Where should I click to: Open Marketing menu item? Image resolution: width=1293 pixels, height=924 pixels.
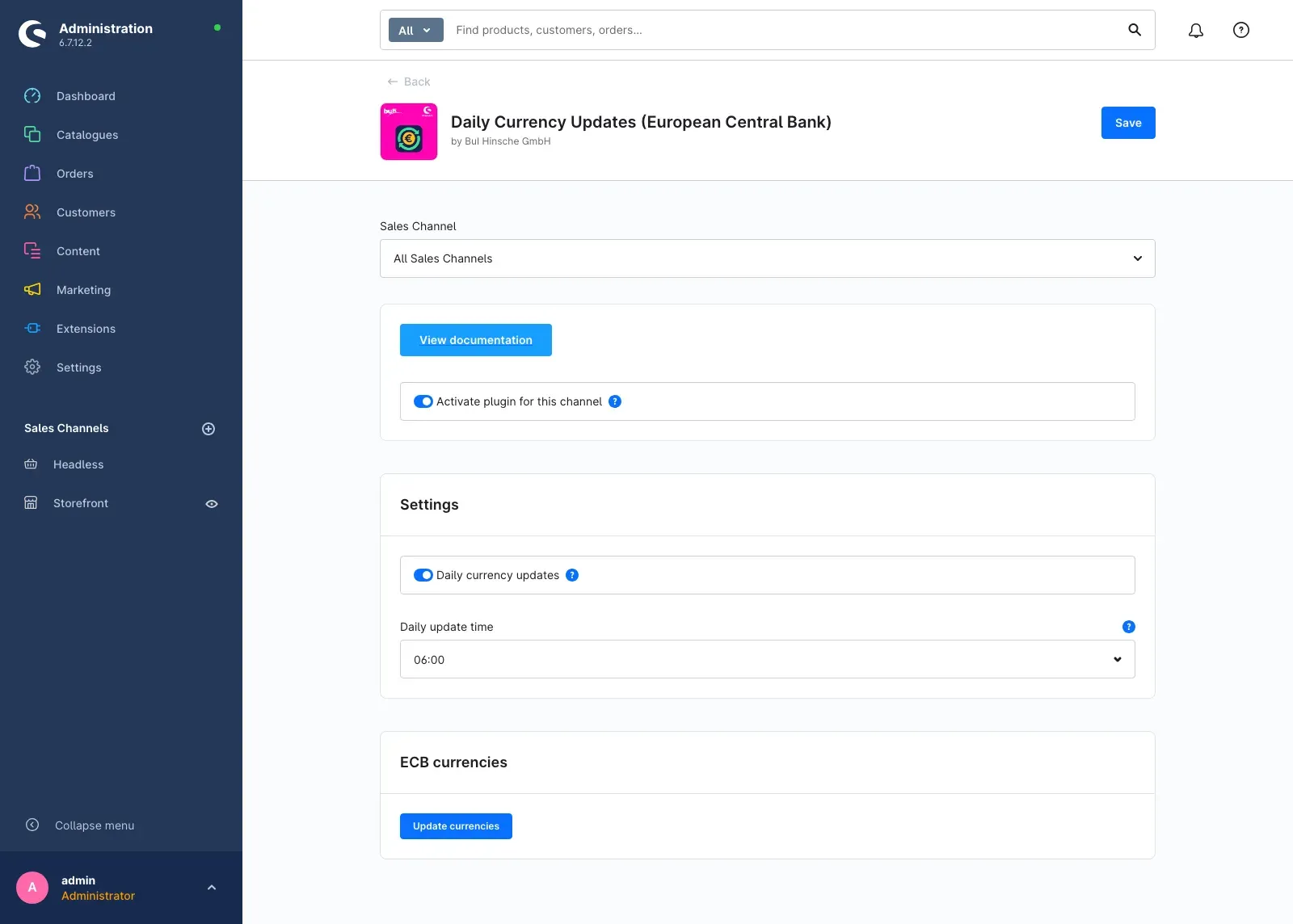(x=83, y=290)
